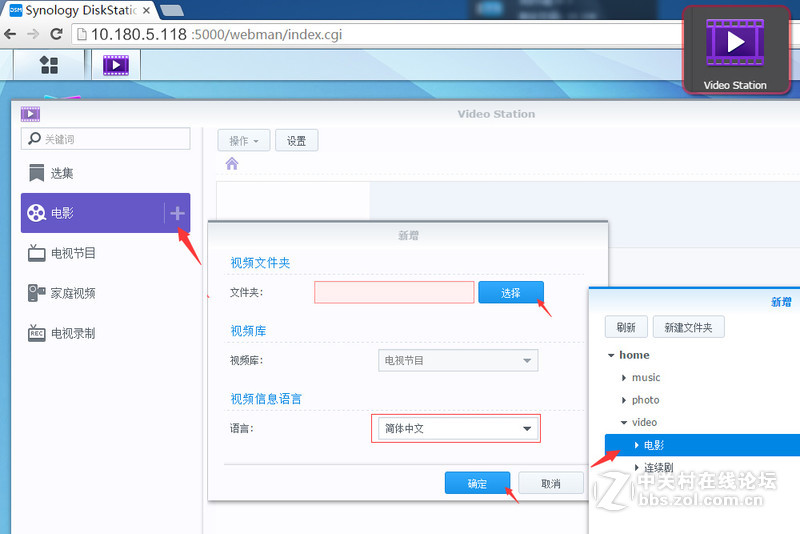Select the 连续剧 folder in tree

point(659,467)
